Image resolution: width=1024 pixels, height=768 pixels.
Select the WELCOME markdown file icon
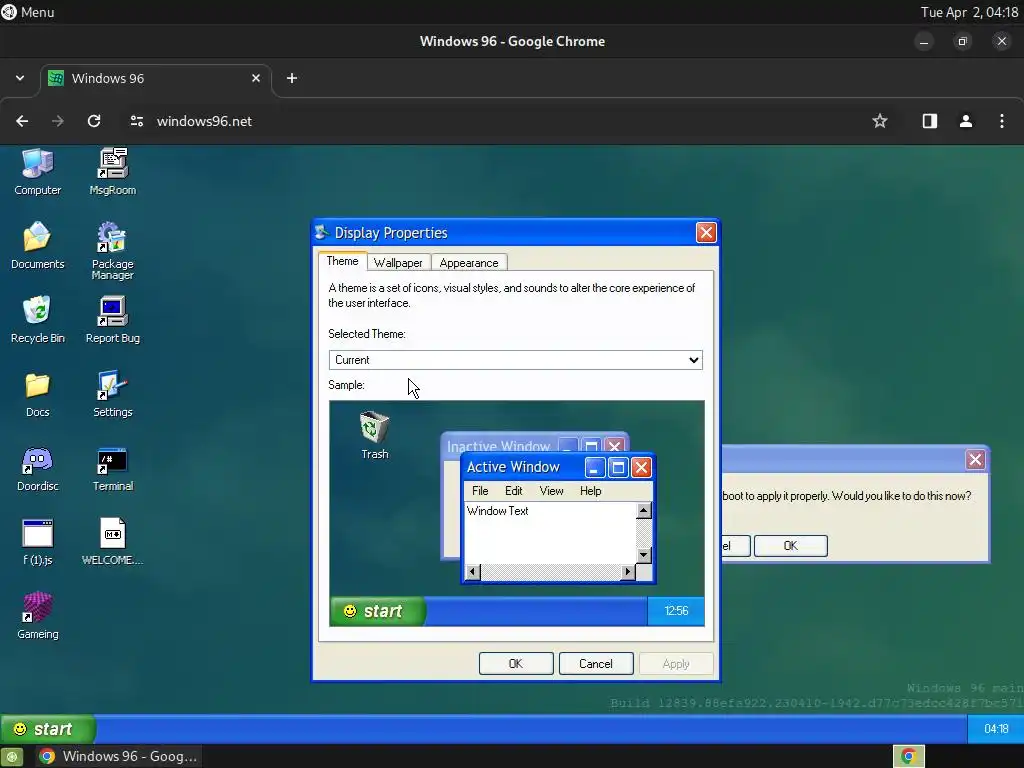tap(112, 542)
